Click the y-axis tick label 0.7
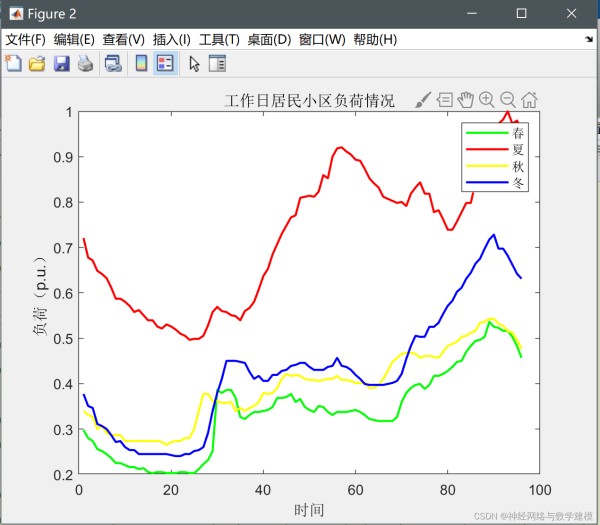Viewport: 600px width, 525px height. (63, 248)
